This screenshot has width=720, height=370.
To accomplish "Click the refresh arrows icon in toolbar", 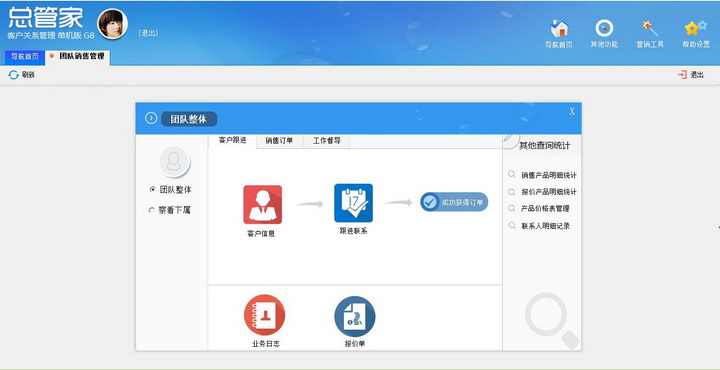I will coord(14,75).
